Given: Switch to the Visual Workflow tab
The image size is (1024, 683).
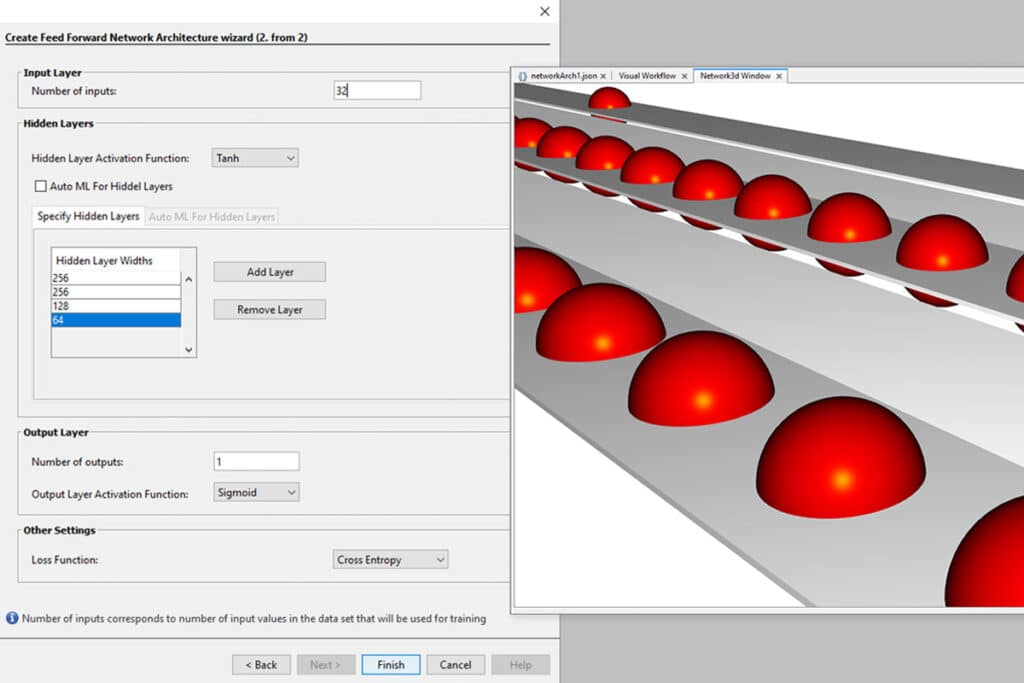Looking at the screenshot, I should coord(646,76).
